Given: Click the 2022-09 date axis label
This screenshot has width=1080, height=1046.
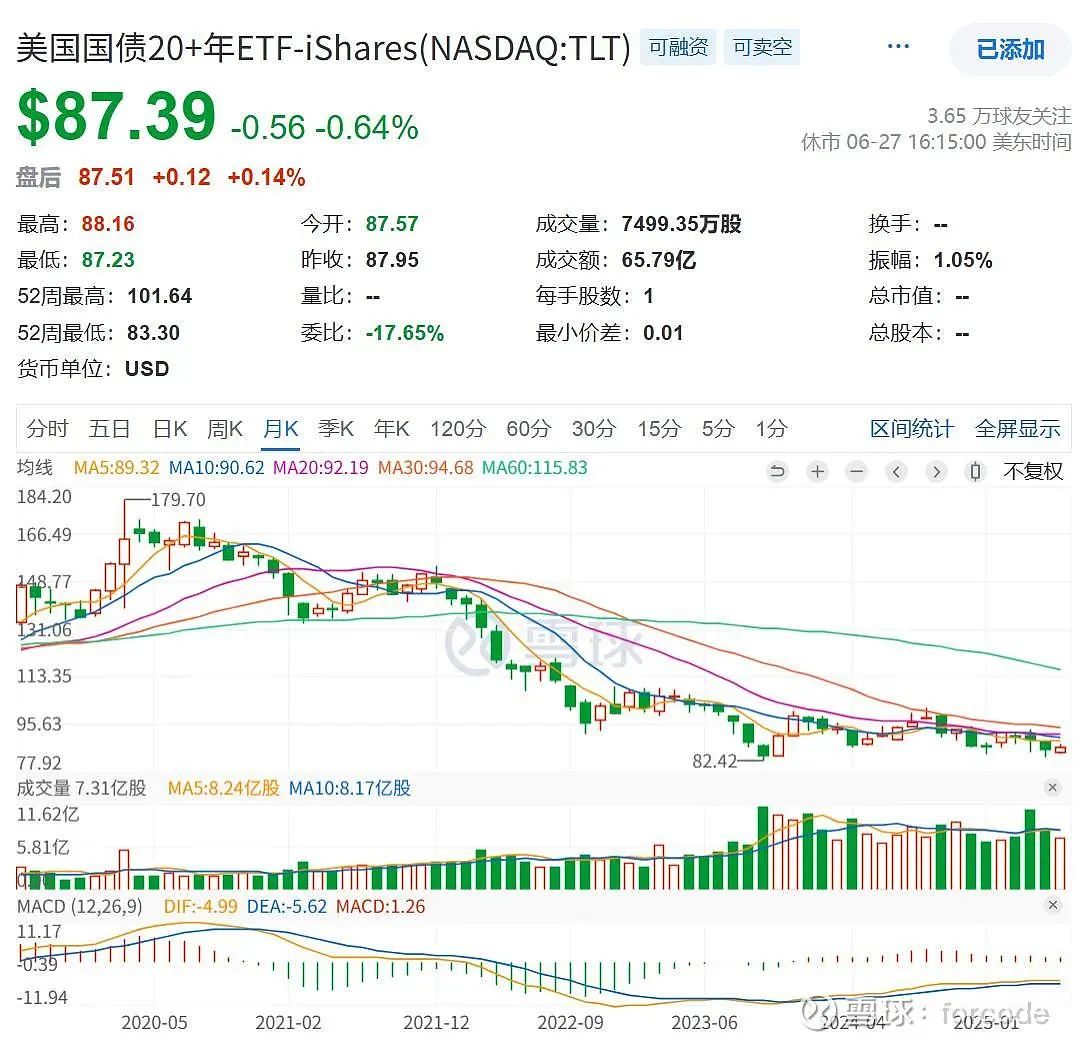Looking at the screenshot, I should tap(570, 1023).
